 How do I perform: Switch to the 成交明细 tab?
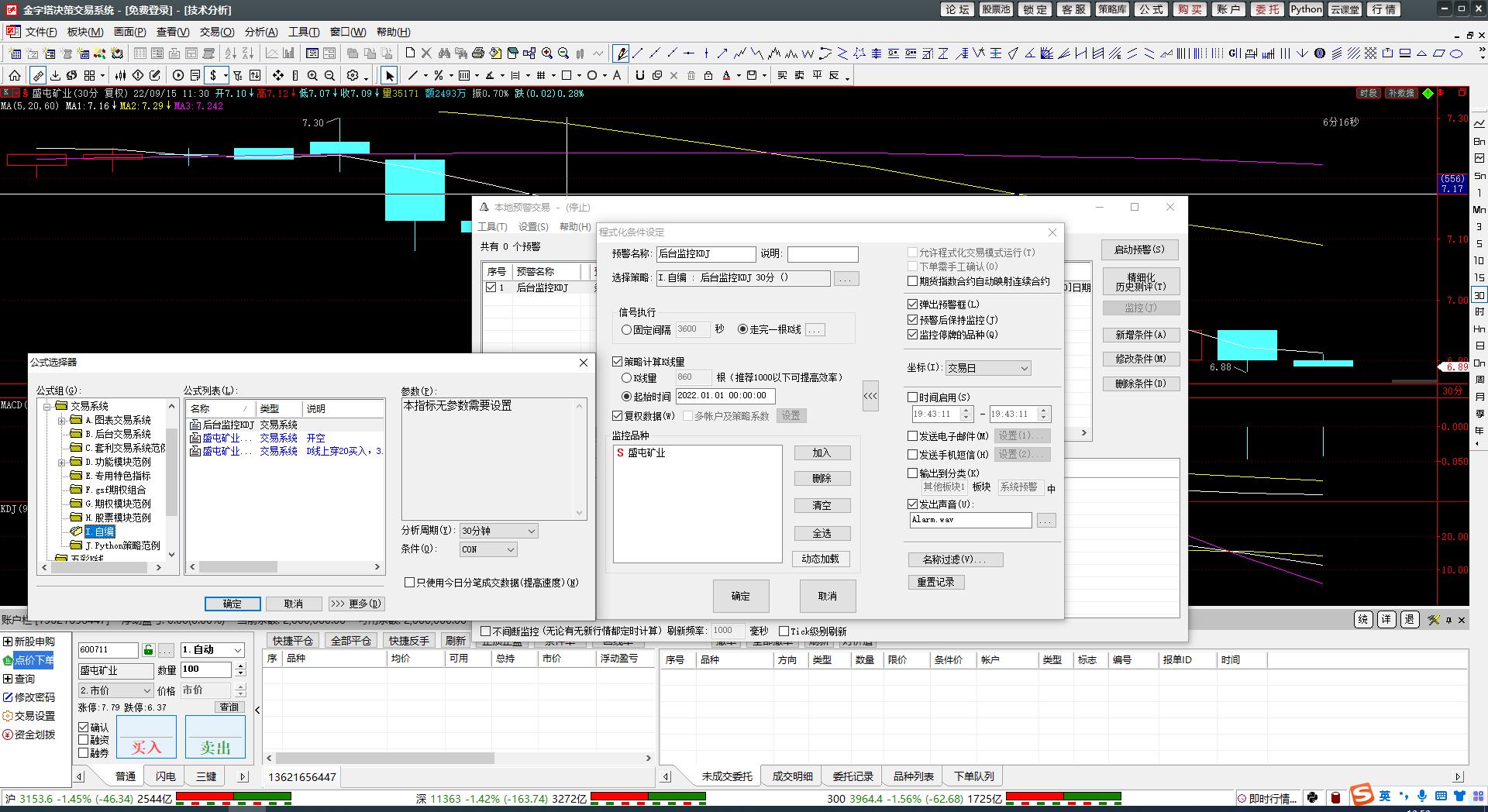coord(792,776)
